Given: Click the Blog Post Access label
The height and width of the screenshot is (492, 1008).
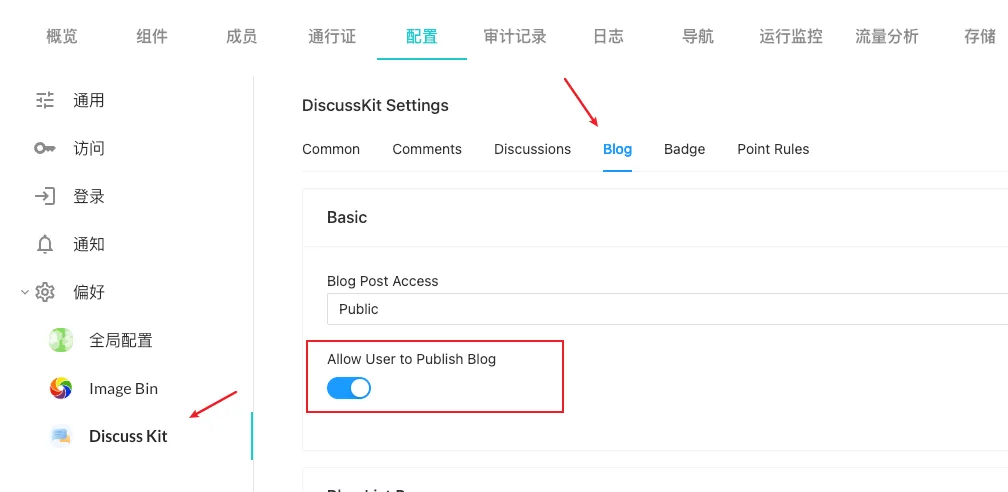Looking at the screenshot, I should [x=382, y=281].
